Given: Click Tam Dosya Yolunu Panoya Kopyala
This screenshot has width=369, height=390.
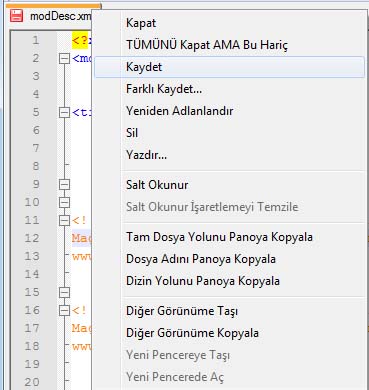Looking at the screenshot, I should coord(230,237).
